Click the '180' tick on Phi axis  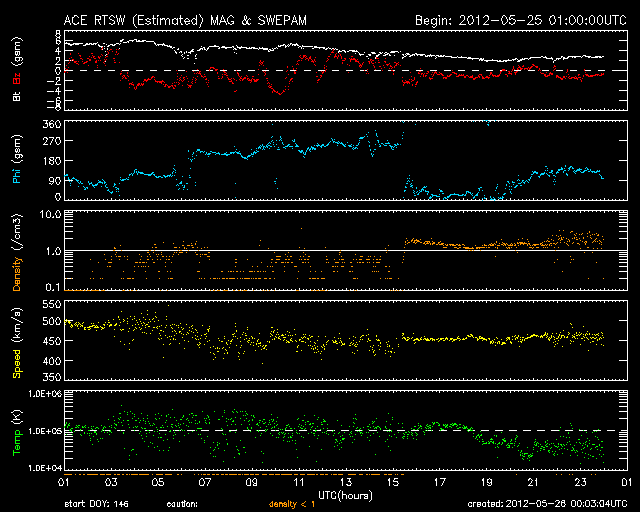point(52,161)
